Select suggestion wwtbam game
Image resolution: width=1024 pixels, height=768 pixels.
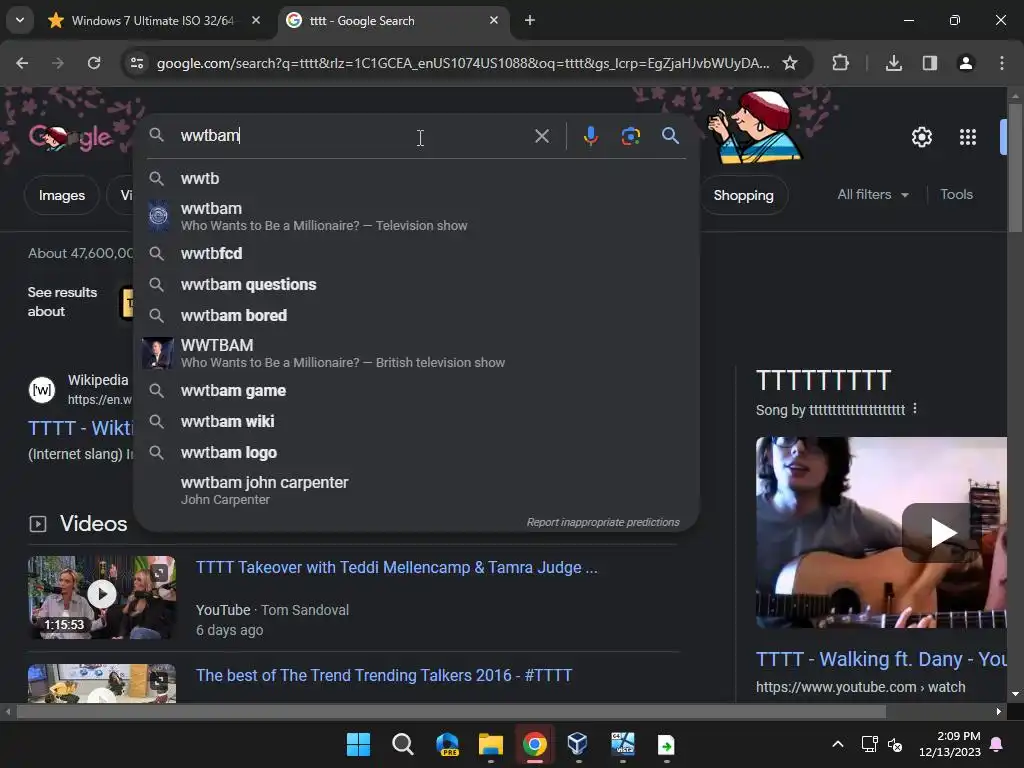tap(416, 391)
